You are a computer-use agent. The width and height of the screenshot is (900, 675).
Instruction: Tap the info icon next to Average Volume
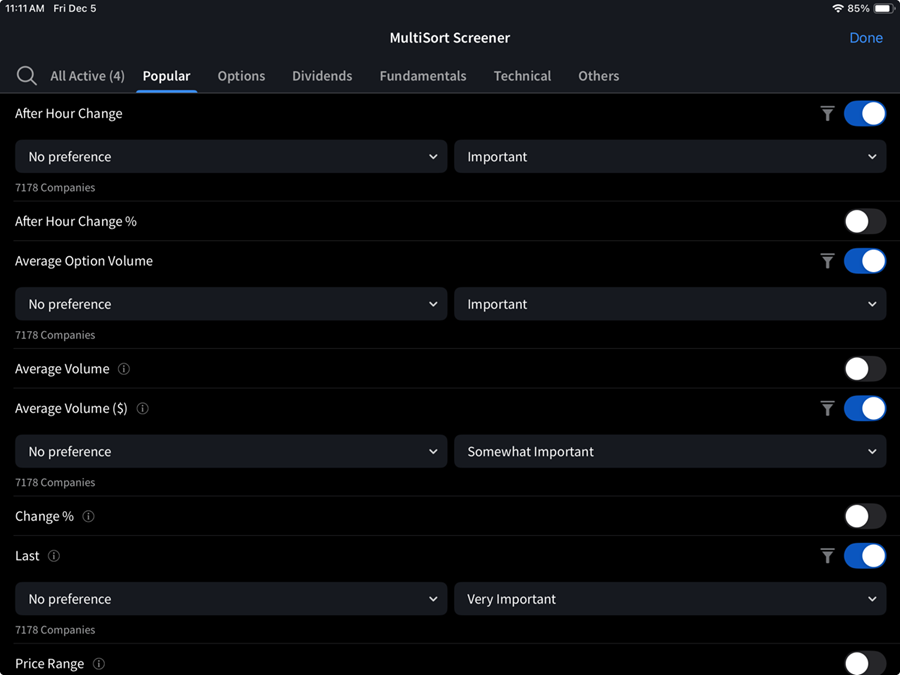click(x=124, y=369)
